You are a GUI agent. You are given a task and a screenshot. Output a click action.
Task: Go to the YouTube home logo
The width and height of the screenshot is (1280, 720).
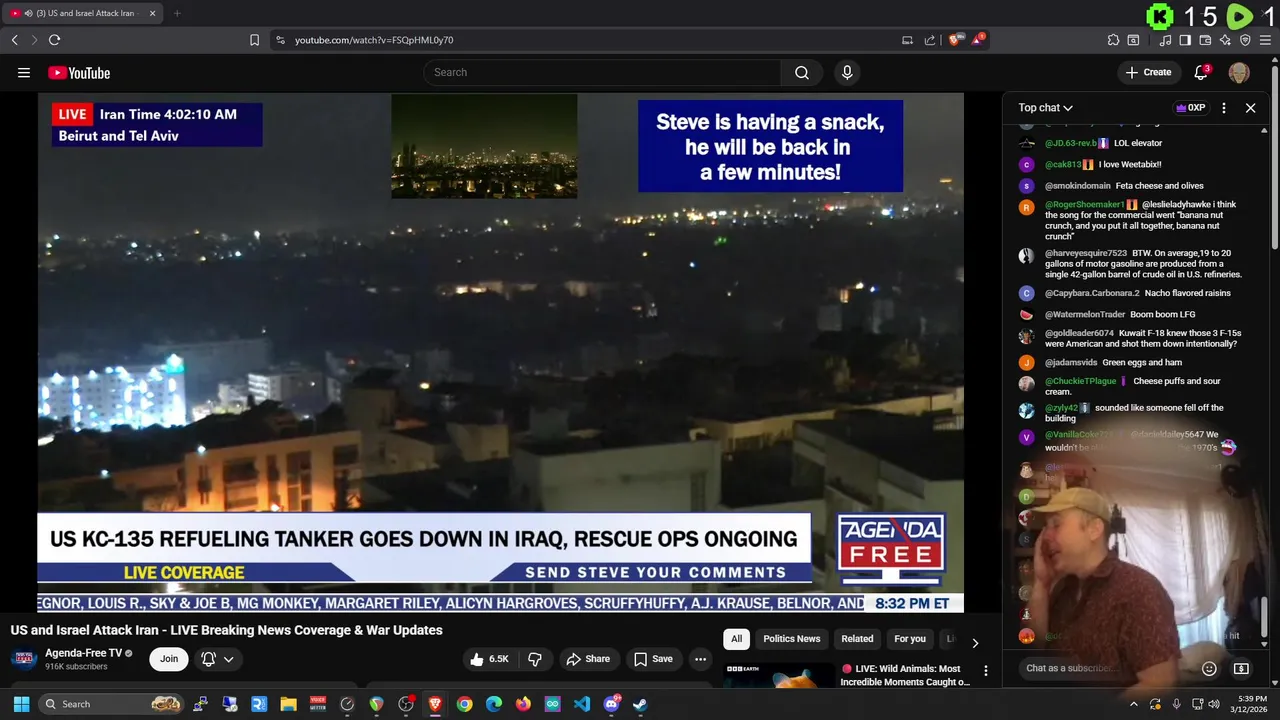click(x=79, y=72)
